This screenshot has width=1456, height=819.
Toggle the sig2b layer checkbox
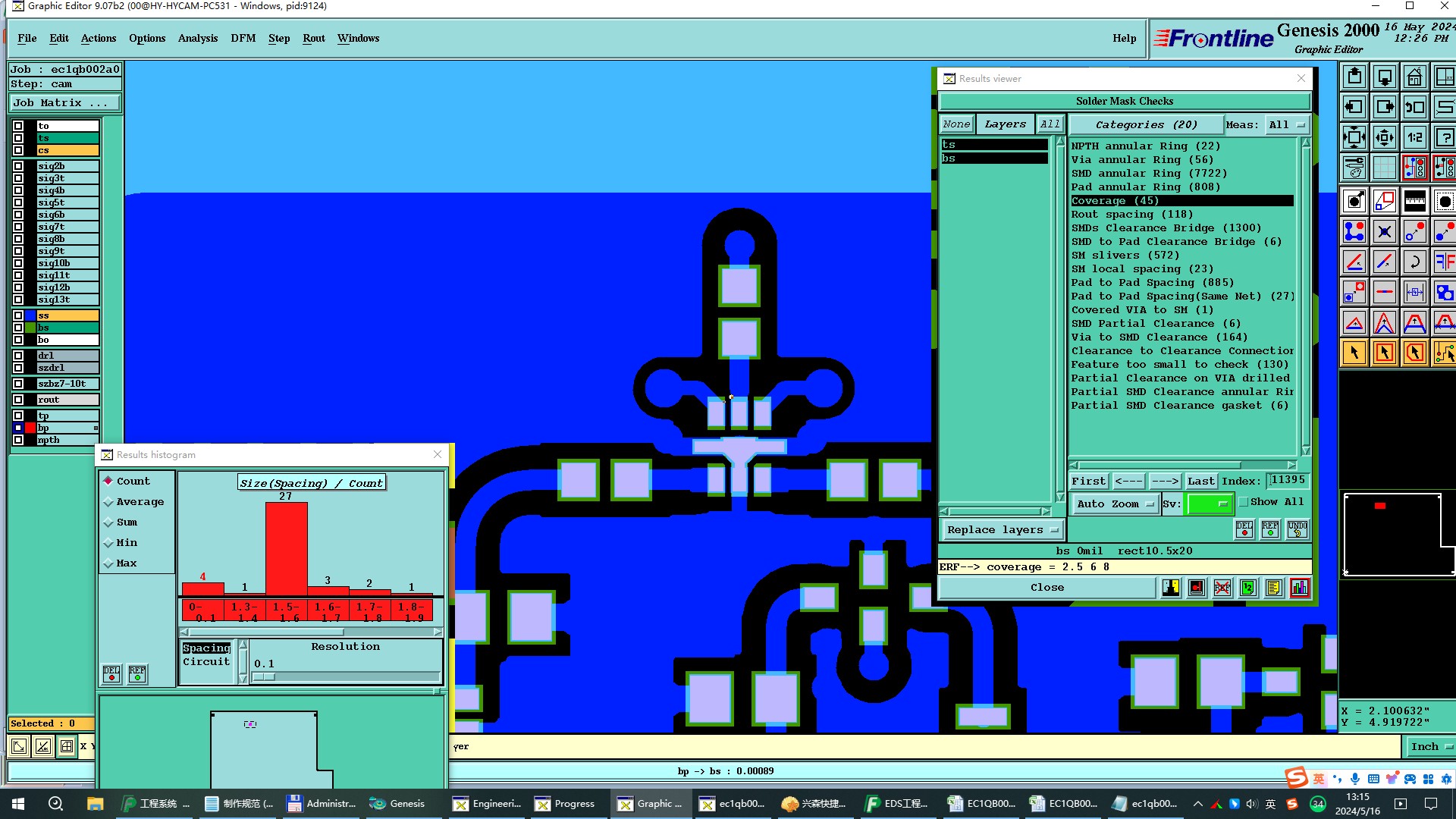18,166
